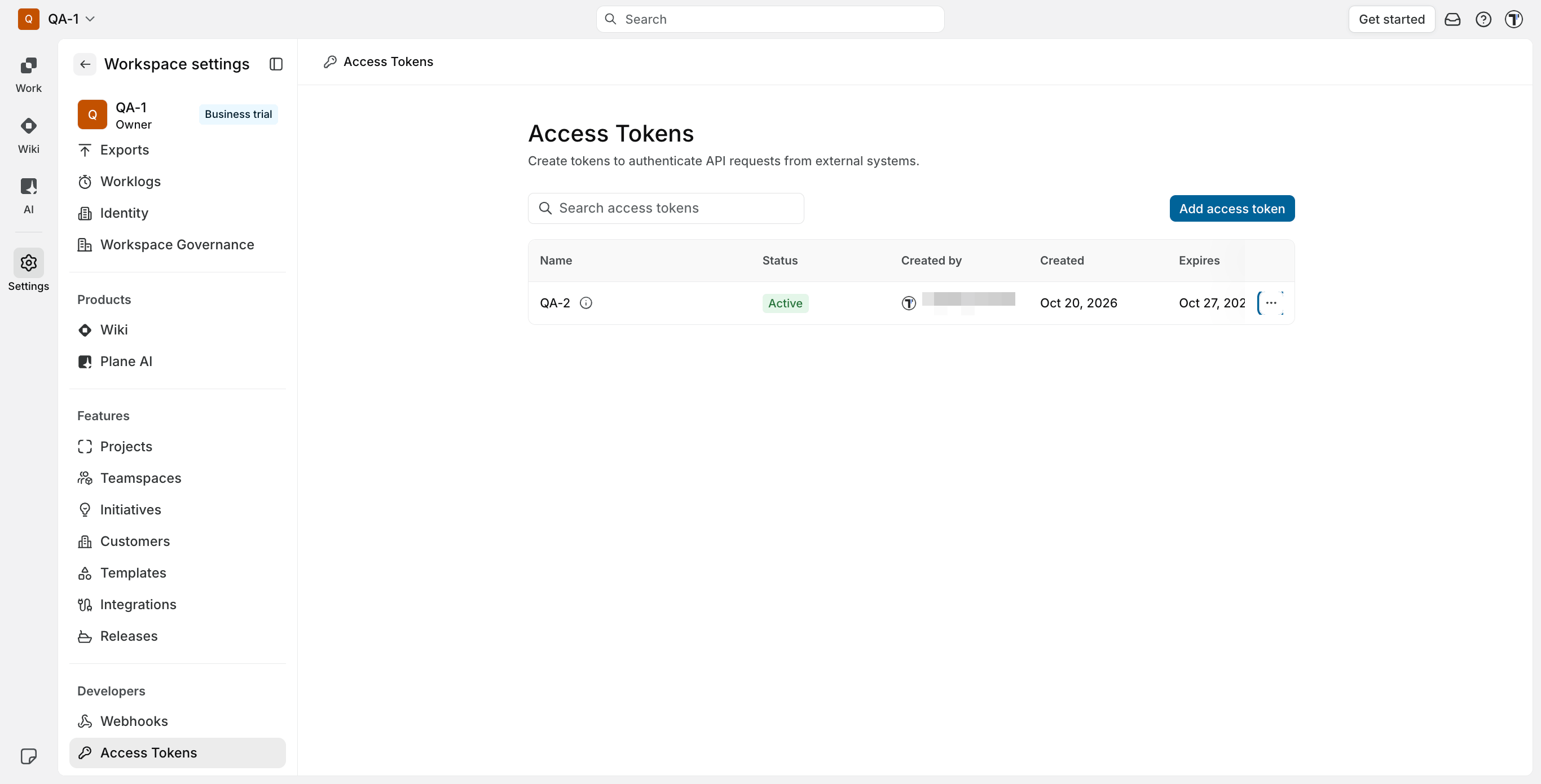Collapse the settings sidebar panel icon

coord(276,64)
